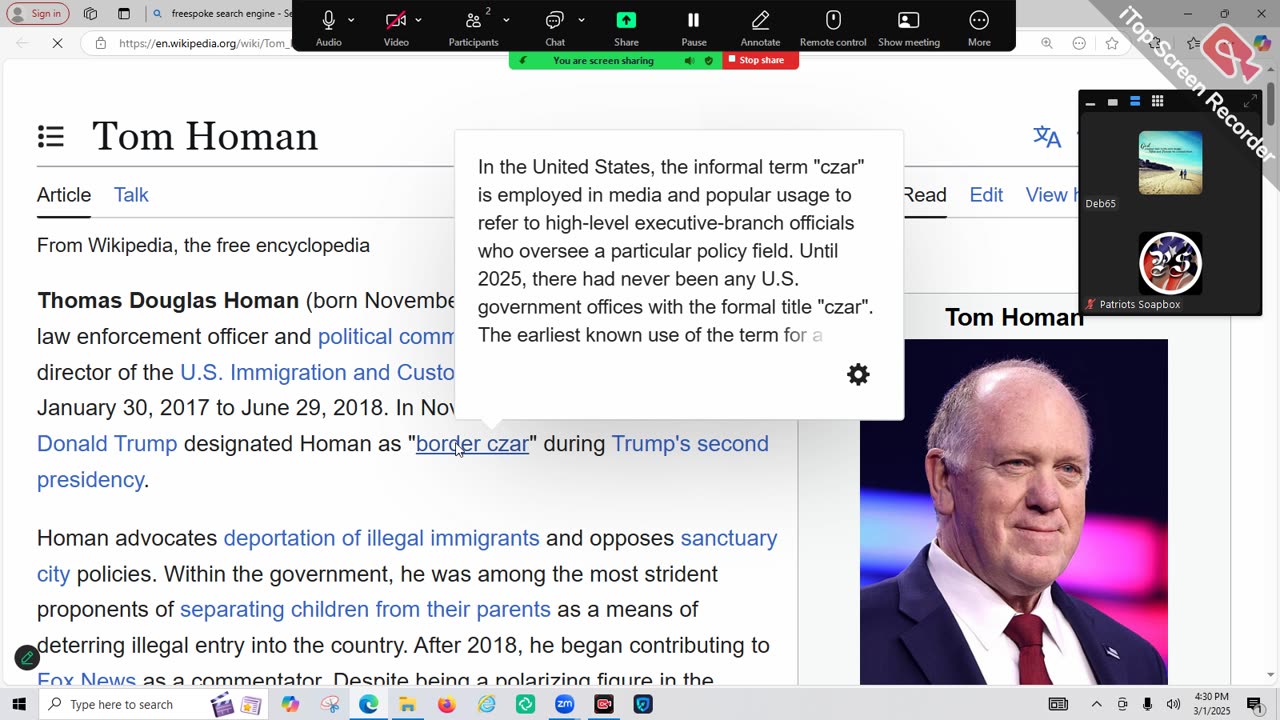This screenshot has width=1280, height=720.
Task: Open Wikipedia language translate icon
Action: pyautogui.click(x=1047, y=137)
